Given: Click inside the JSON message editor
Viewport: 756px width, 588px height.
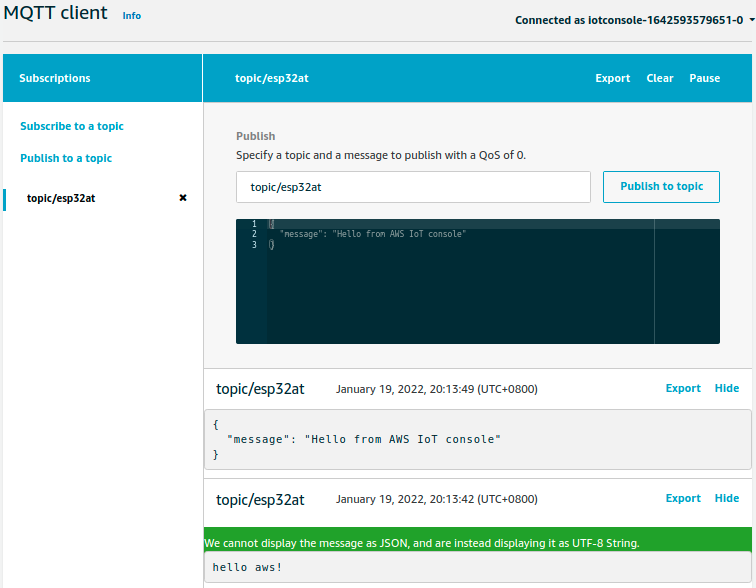Looking at the screenshot, I should (x=460, y=290).
